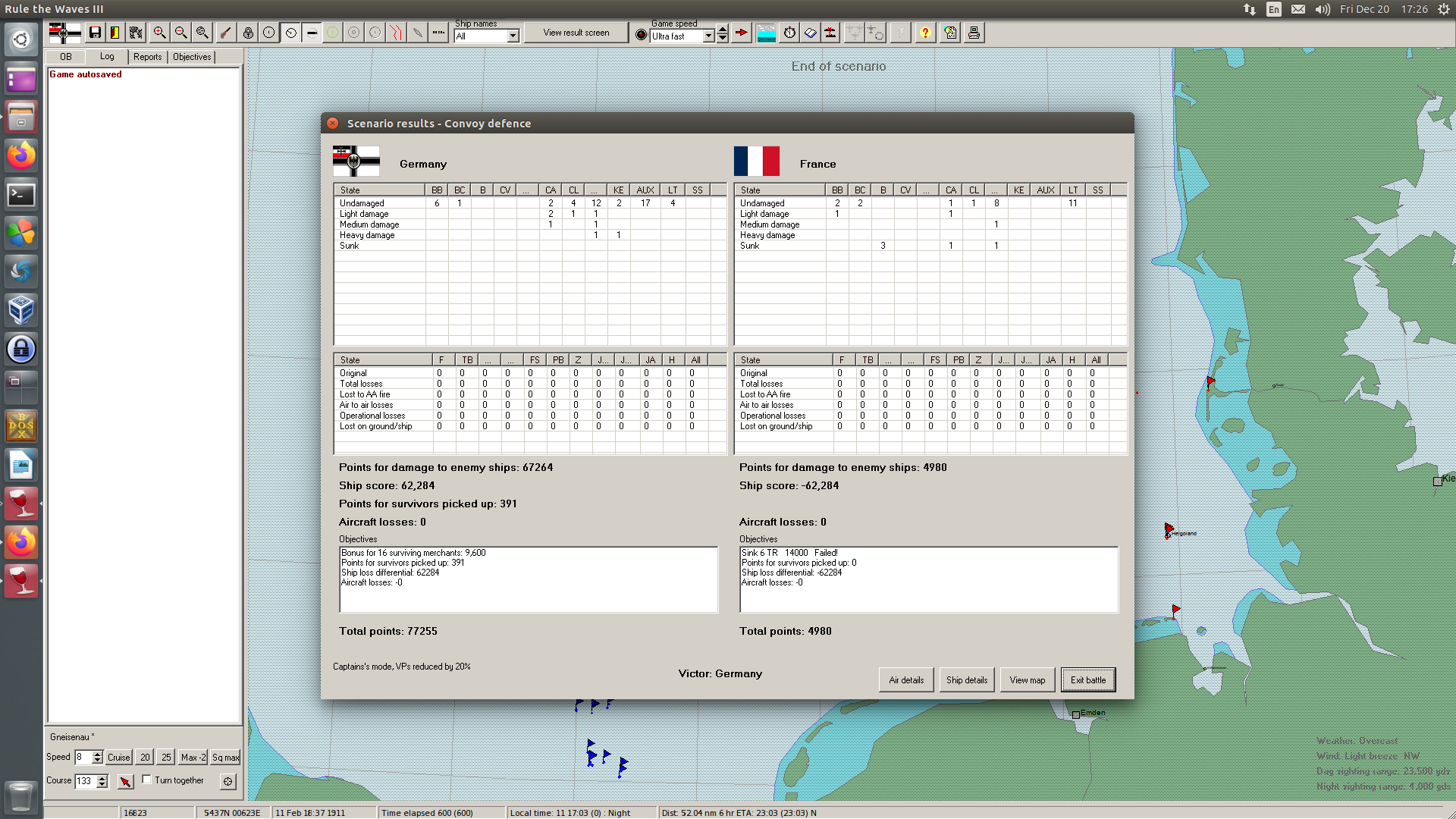Screen dimensions: 1456x819
Task: Decrease ship speed with the down arrow
Action: click(97, 761)
